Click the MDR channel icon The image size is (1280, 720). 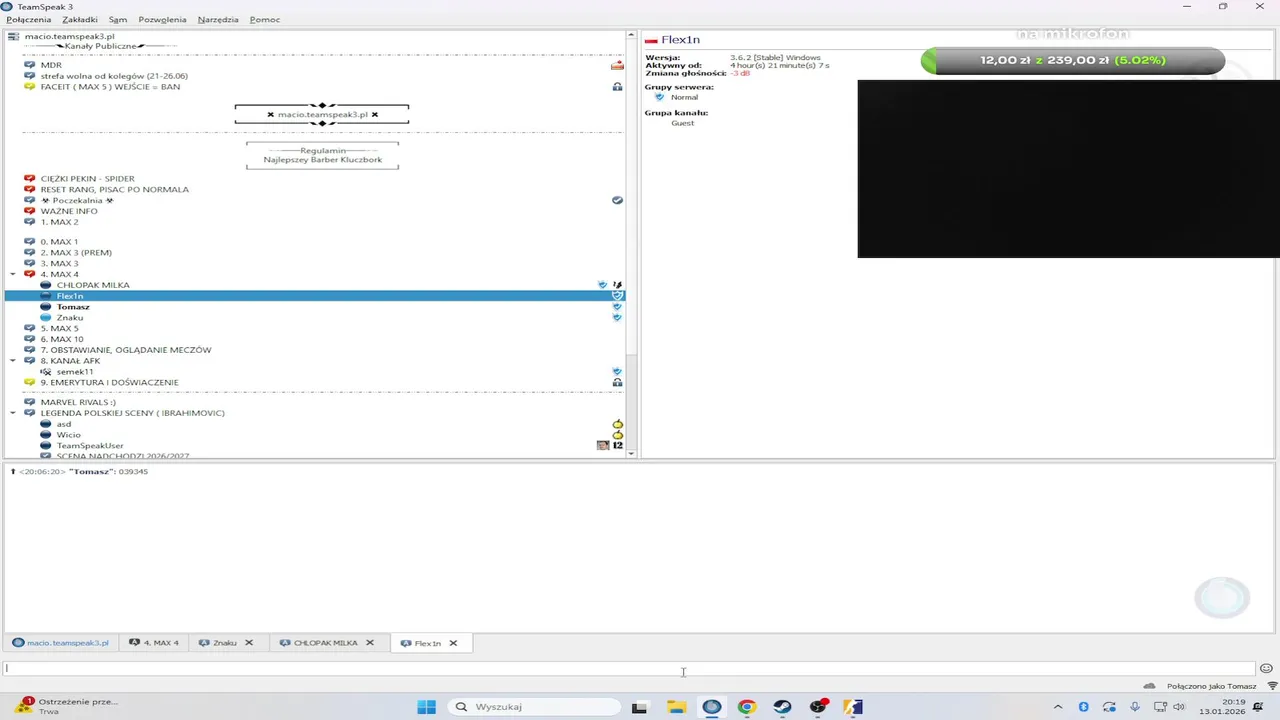click(x=30, y=65)
